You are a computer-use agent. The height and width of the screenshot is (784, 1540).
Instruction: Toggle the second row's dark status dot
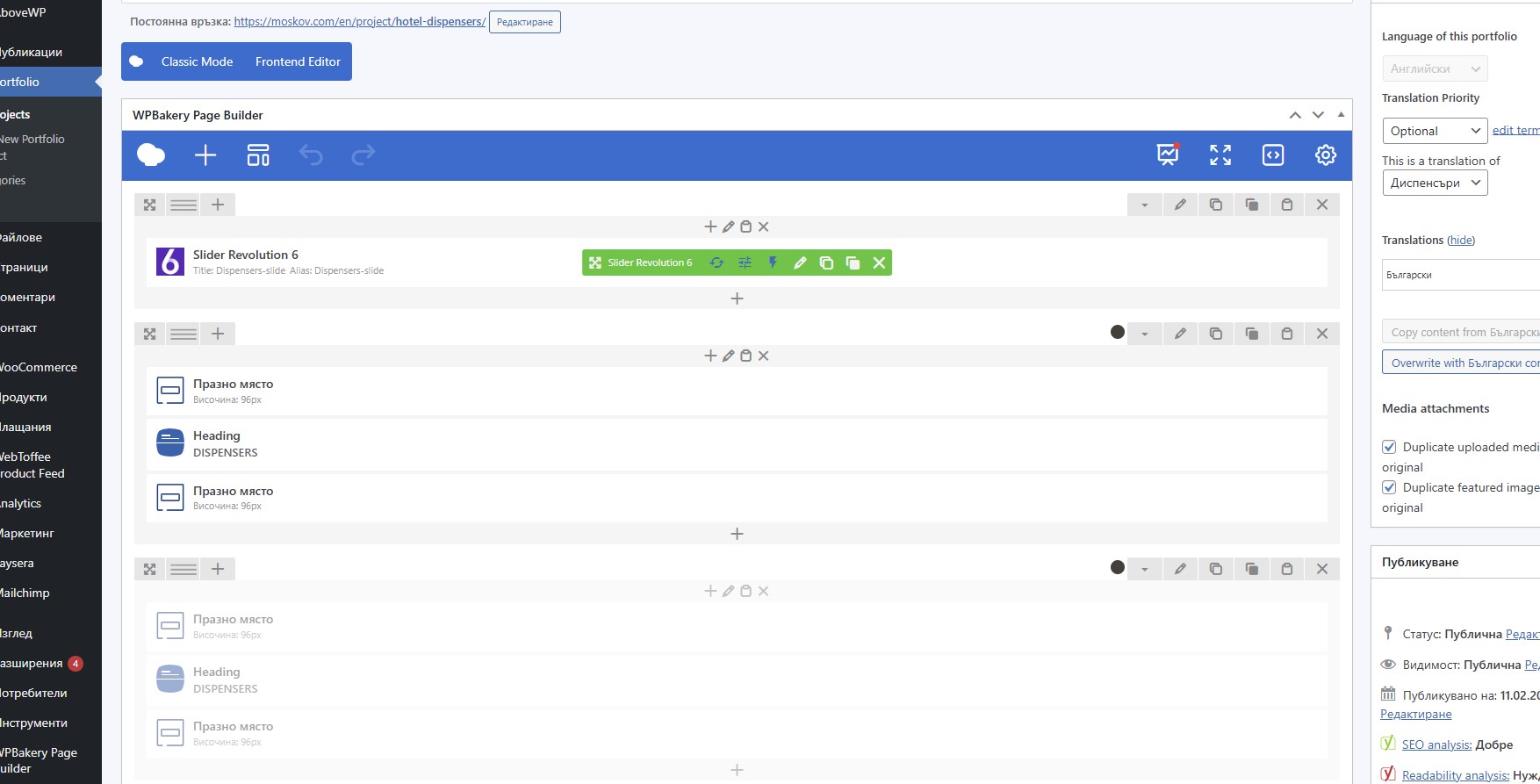click(x=1118, y=332)
